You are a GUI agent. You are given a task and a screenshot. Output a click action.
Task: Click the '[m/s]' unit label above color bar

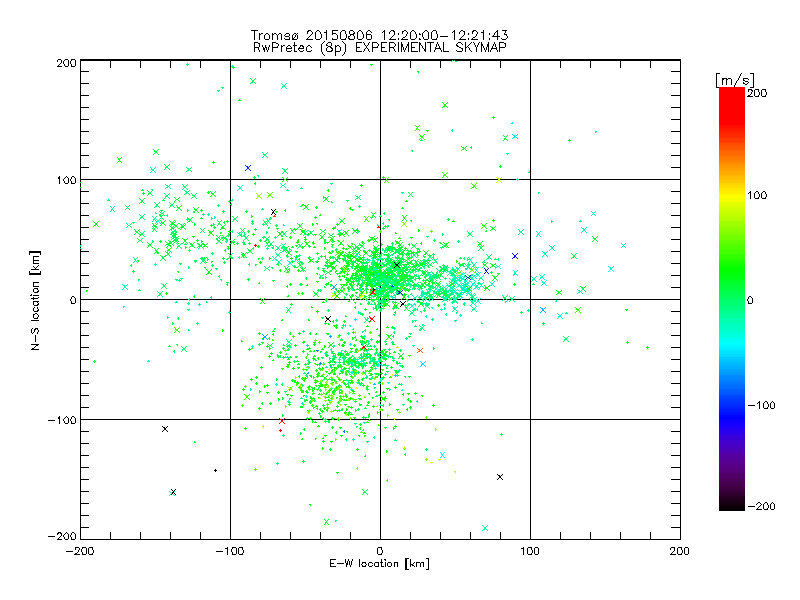[735, 80]
